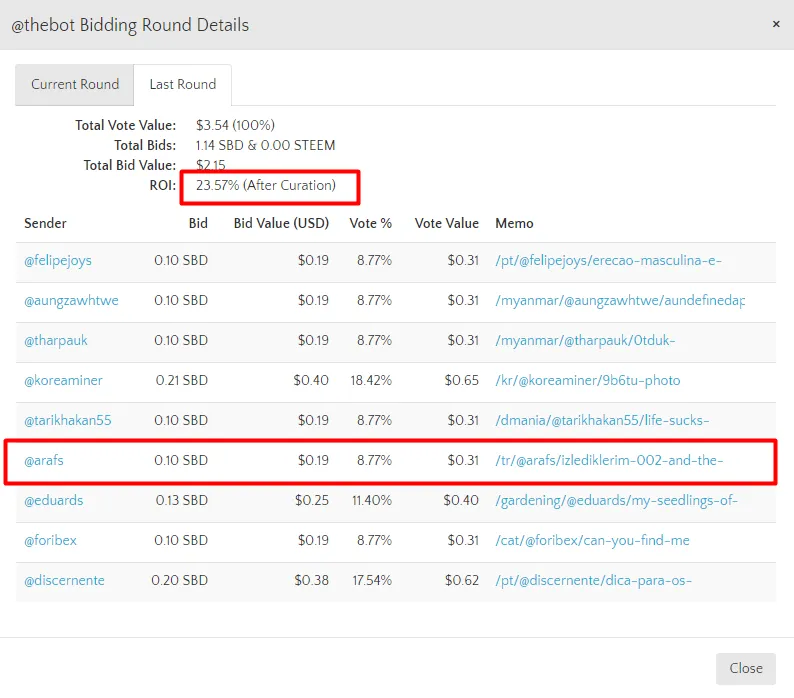Visit the gardening my-seedlings memo link
The height and width of the screenshot is (698, 794).
coord(616,500)
